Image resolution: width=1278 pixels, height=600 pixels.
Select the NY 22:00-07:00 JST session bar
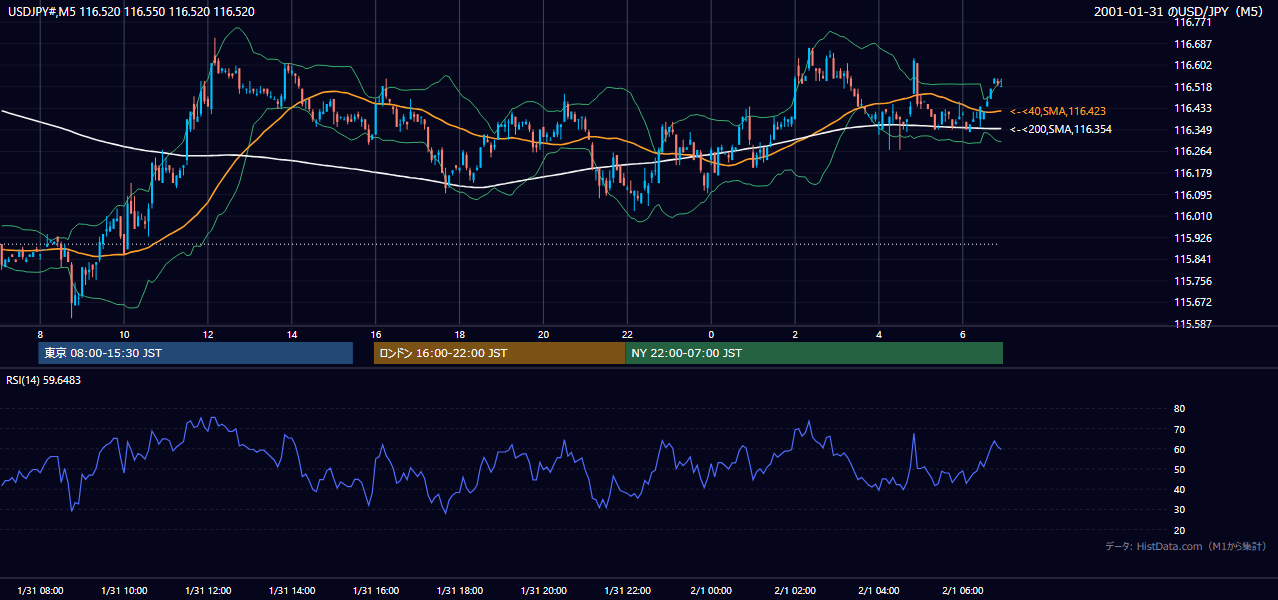814,353
